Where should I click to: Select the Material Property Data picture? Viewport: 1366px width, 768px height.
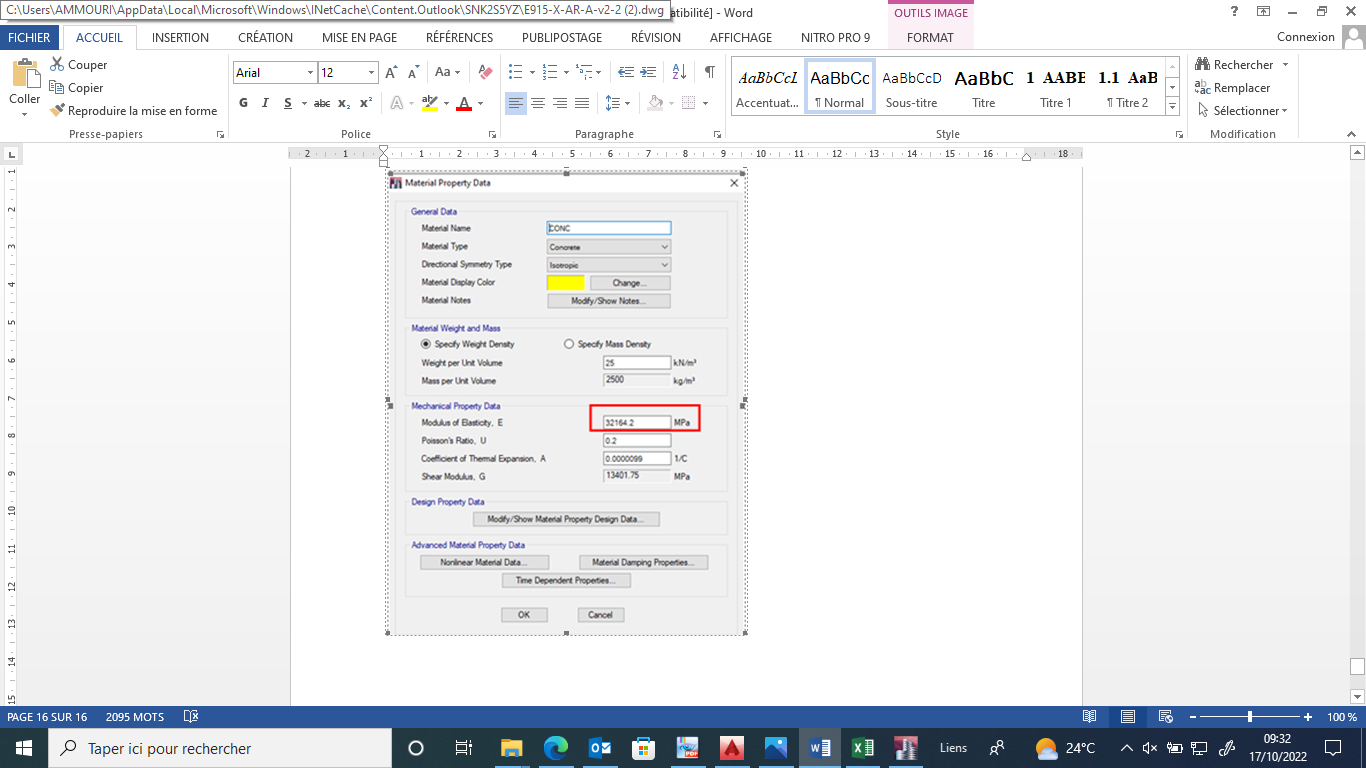pyautogui.click(x=567, y=403)
